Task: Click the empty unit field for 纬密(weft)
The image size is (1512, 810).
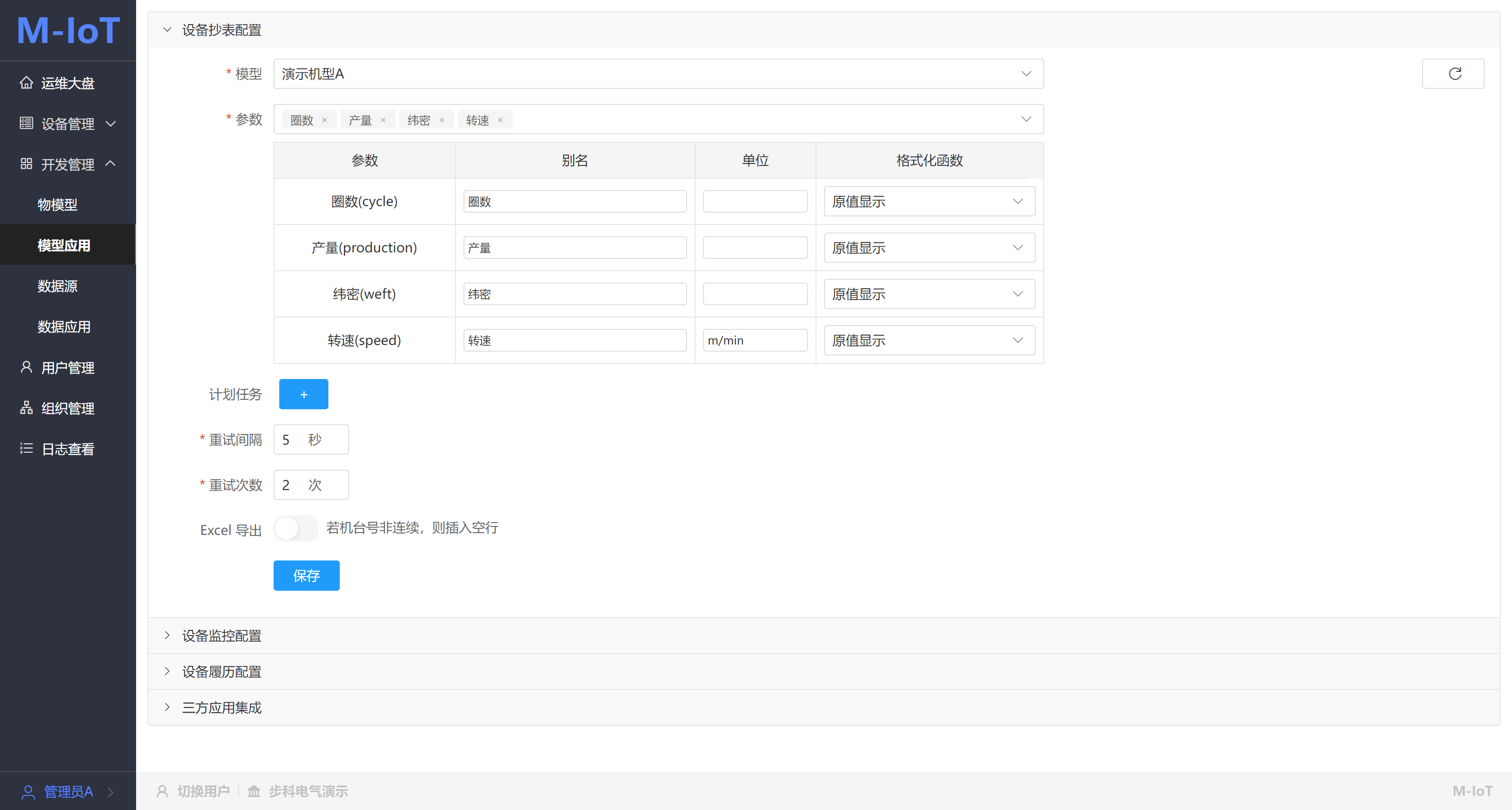Action: click(x=755, y=294)
